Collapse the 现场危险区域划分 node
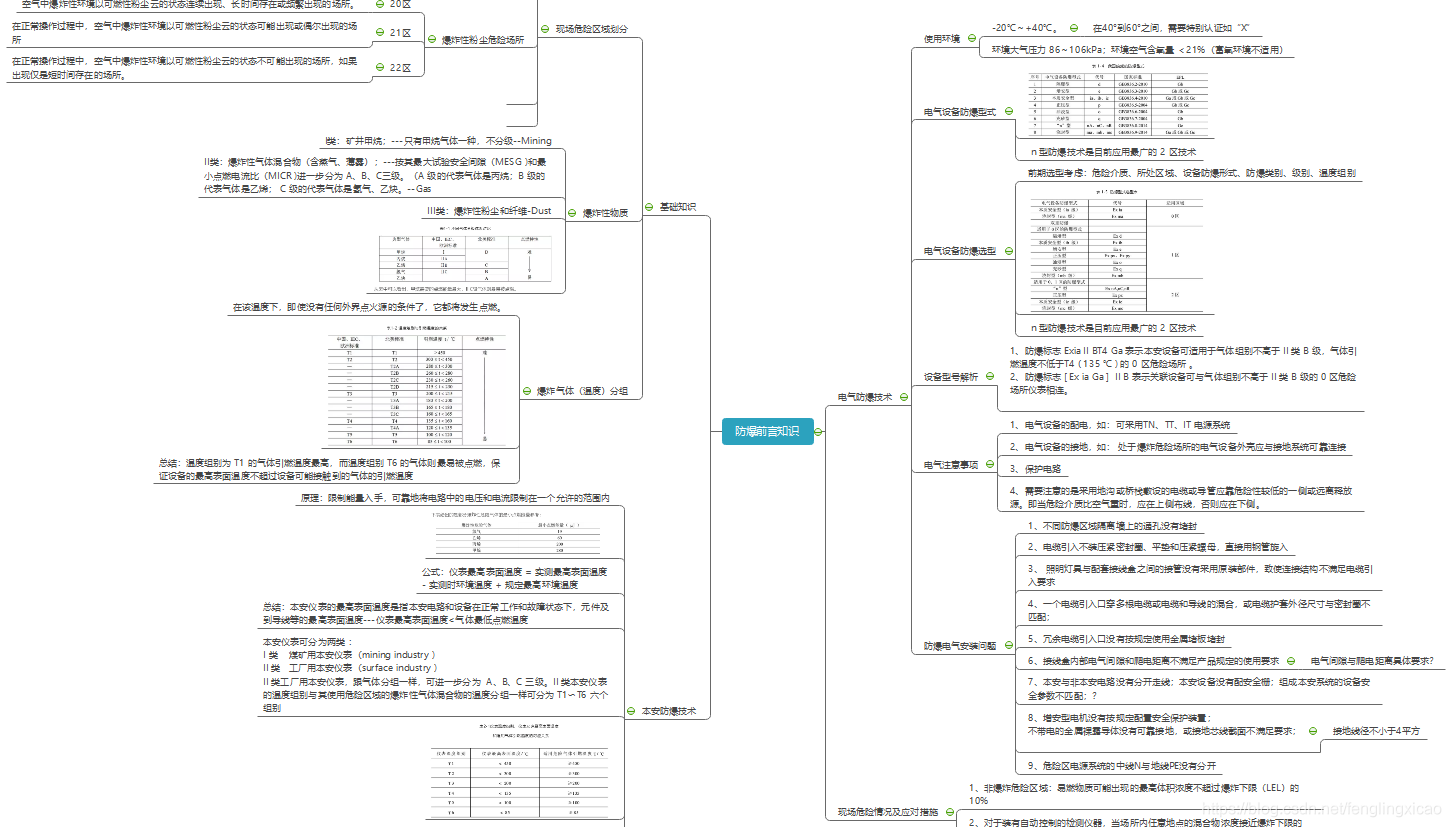 coord(545,29)
